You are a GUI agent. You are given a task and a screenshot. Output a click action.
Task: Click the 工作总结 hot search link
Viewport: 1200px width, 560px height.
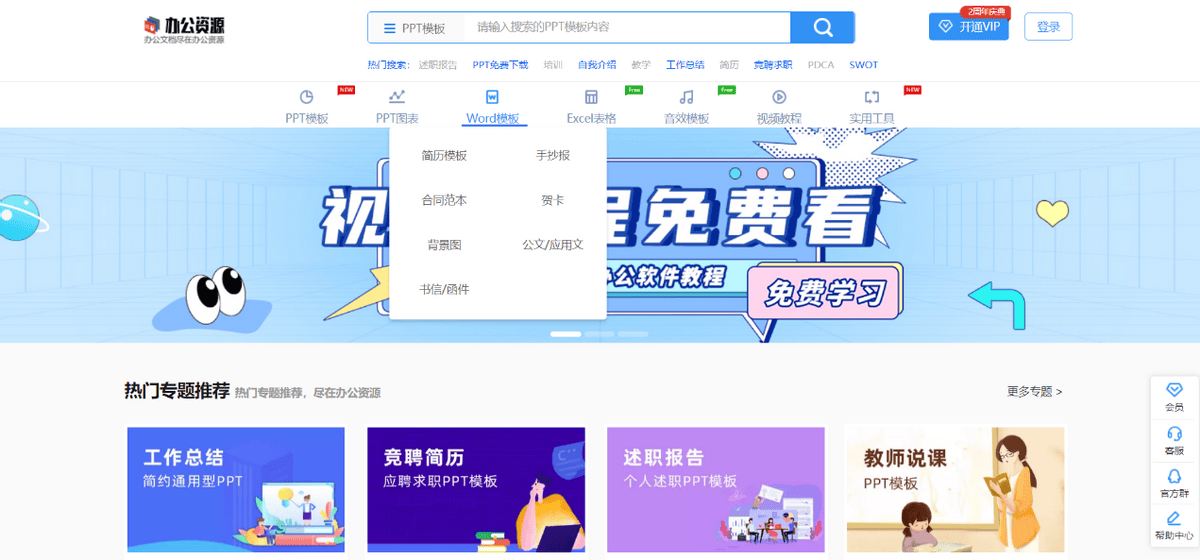[x=685, y=65]
